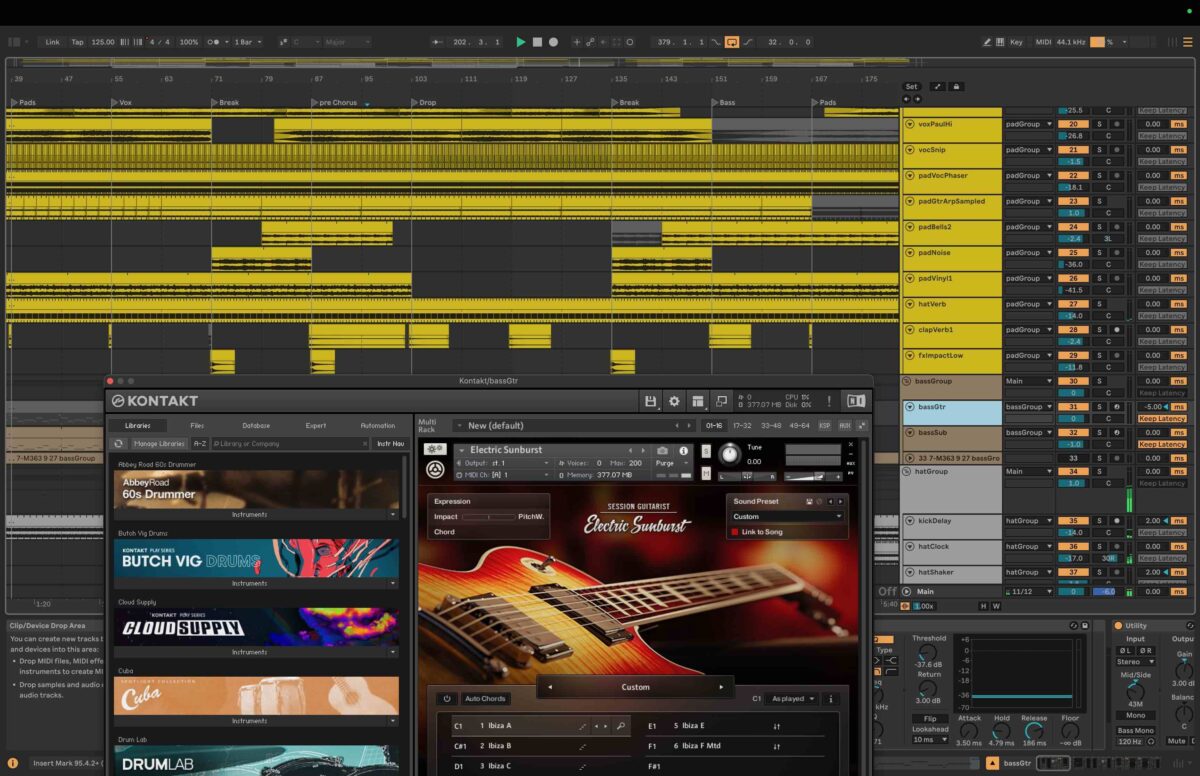1200x776 pixels.
Task: Toggle the MIDI map mode
Action: click(x=1043, y=42)
